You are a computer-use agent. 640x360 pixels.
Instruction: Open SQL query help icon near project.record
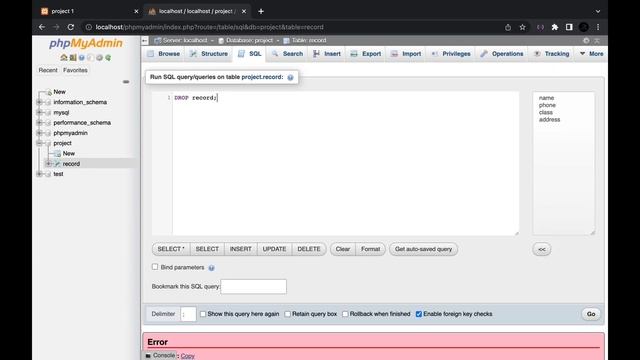coord(290,78)
